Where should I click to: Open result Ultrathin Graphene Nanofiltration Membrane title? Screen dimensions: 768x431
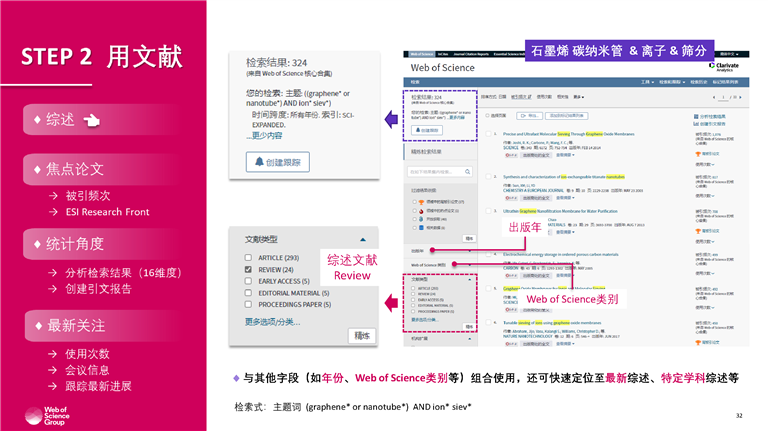pyautogui.click(x=560, y=211)
